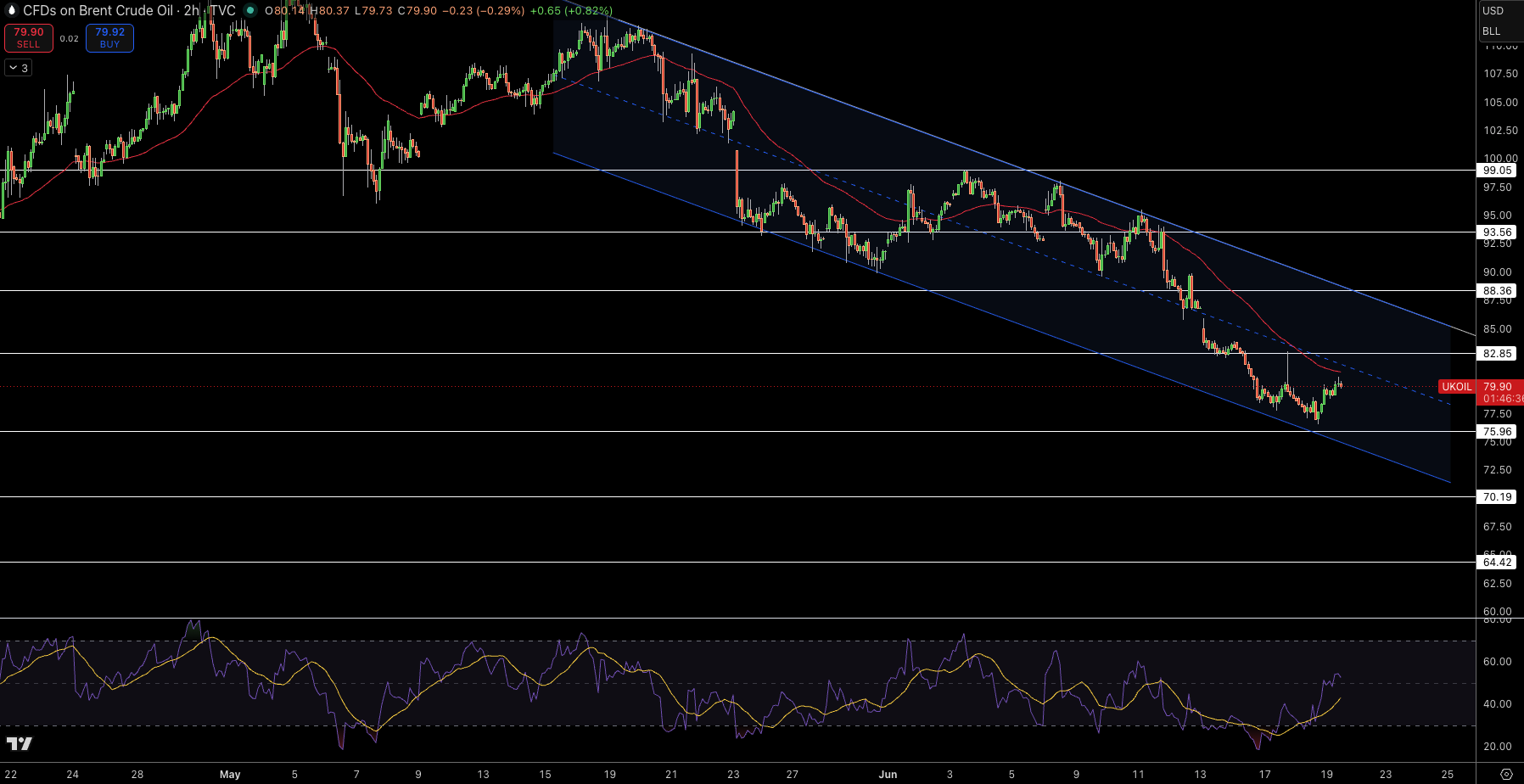The width and height of the screenshot is (1524, 784).
Task: Click date 25 on time axis
Action: tap(1448, 775)
